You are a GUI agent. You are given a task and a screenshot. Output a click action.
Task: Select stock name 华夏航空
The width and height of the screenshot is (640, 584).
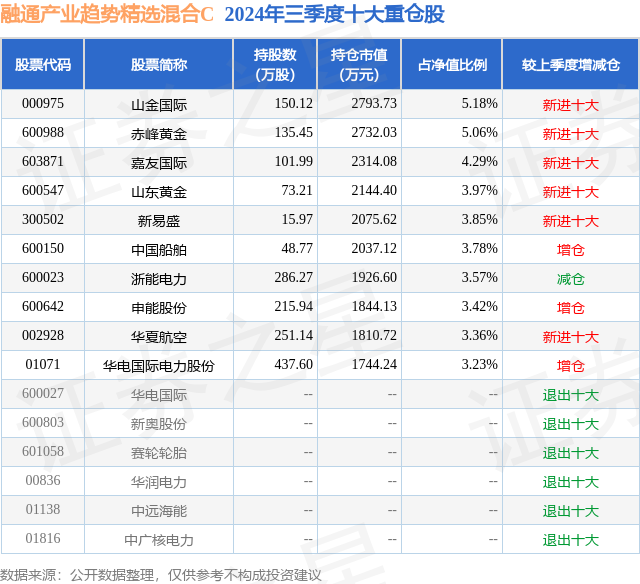[x=159, y=337]
